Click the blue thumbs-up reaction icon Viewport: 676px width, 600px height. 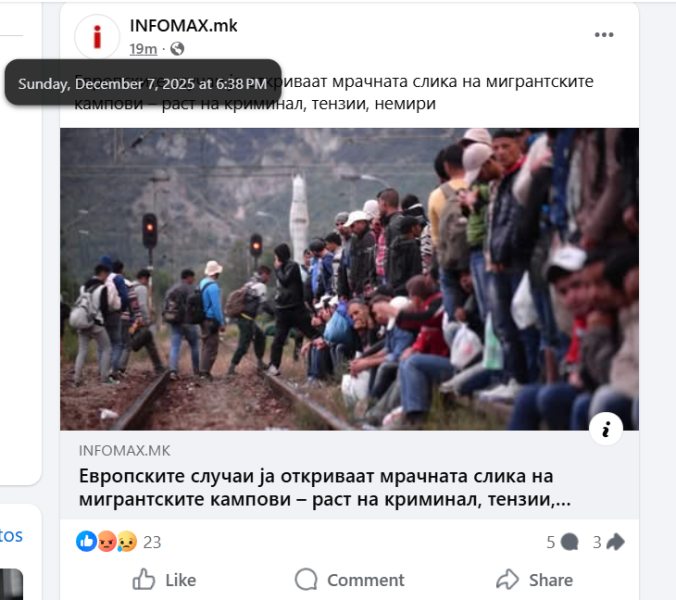(86, 541)
